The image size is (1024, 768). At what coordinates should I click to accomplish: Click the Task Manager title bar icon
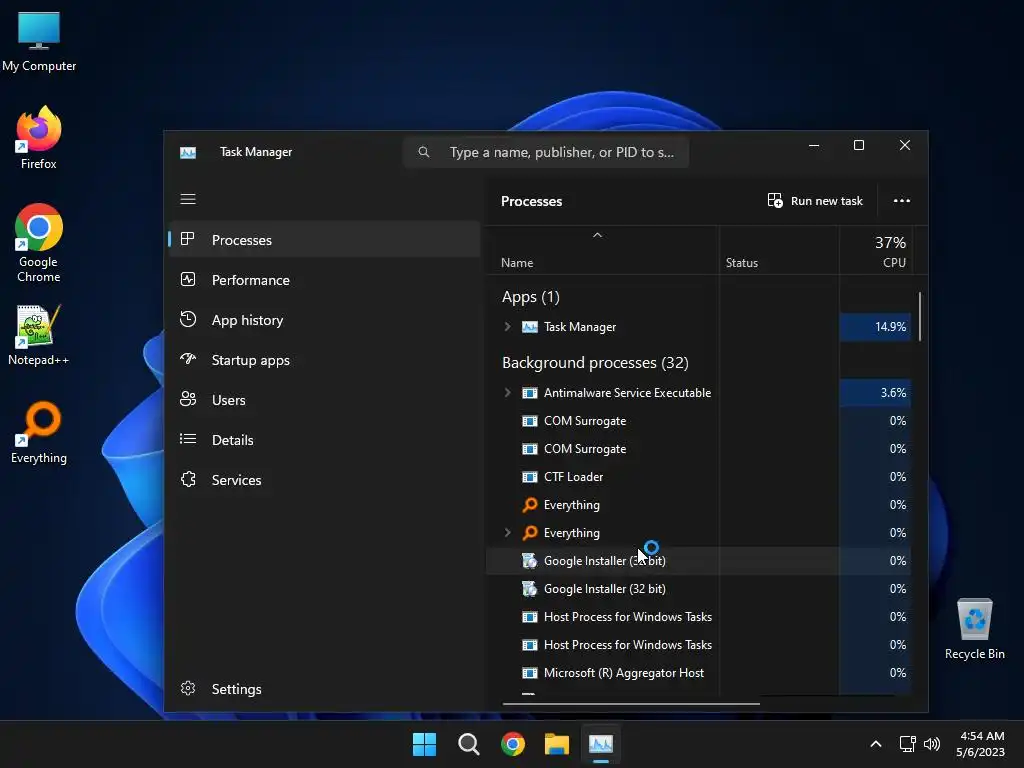[188, 152]
